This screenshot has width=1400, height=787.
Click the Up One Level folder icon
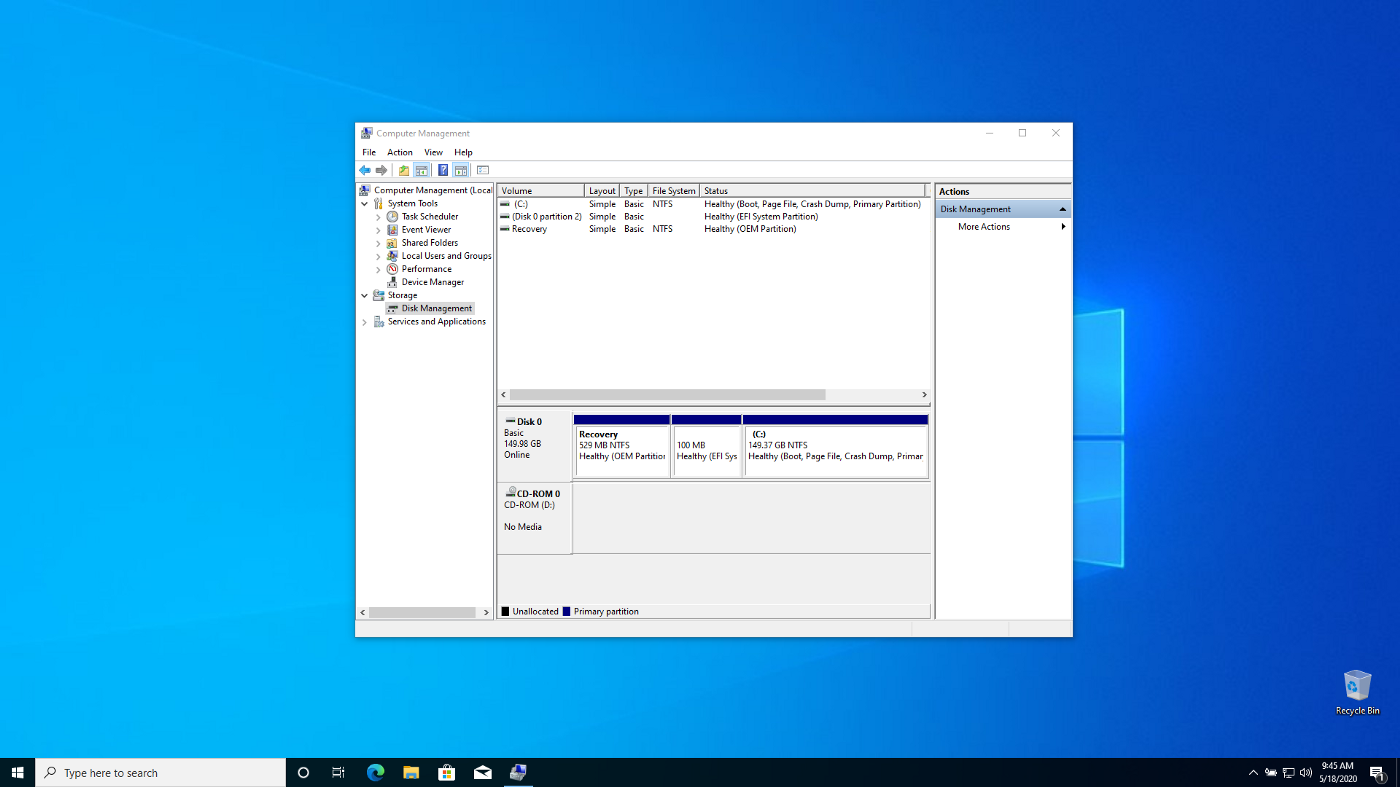[404, 170]
